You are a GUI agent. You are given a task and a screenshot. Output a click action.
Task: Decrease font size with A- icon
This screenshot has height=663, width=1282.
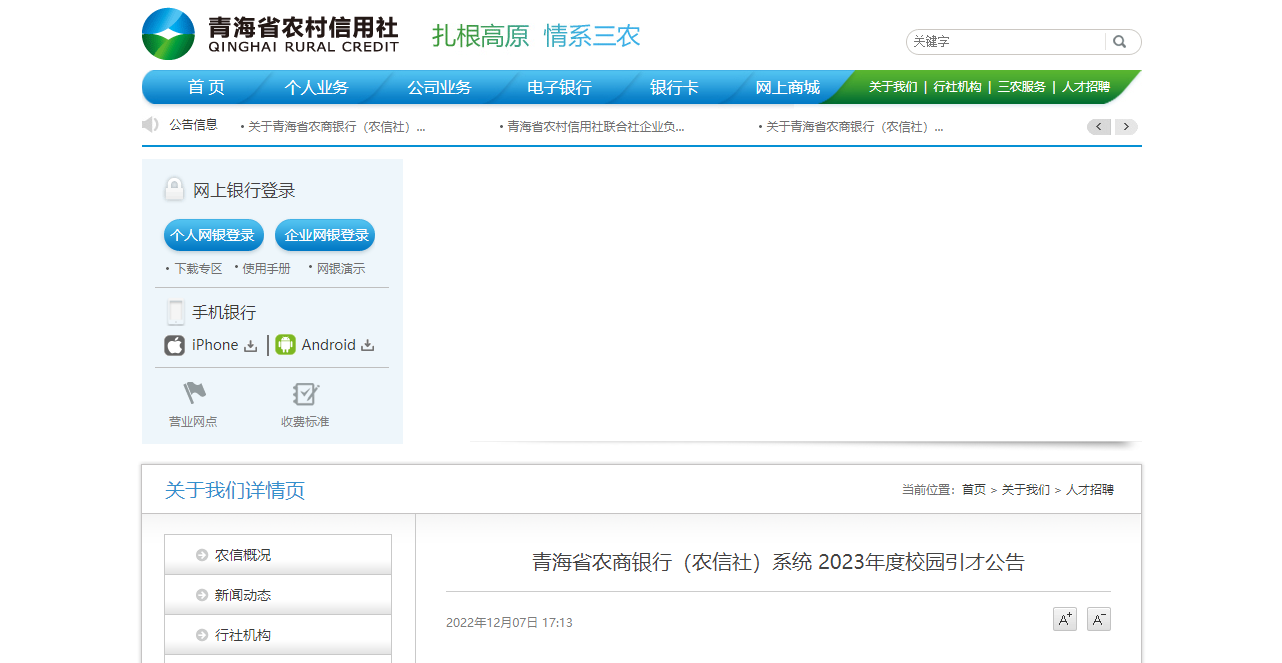click(x=1098, y=620)
